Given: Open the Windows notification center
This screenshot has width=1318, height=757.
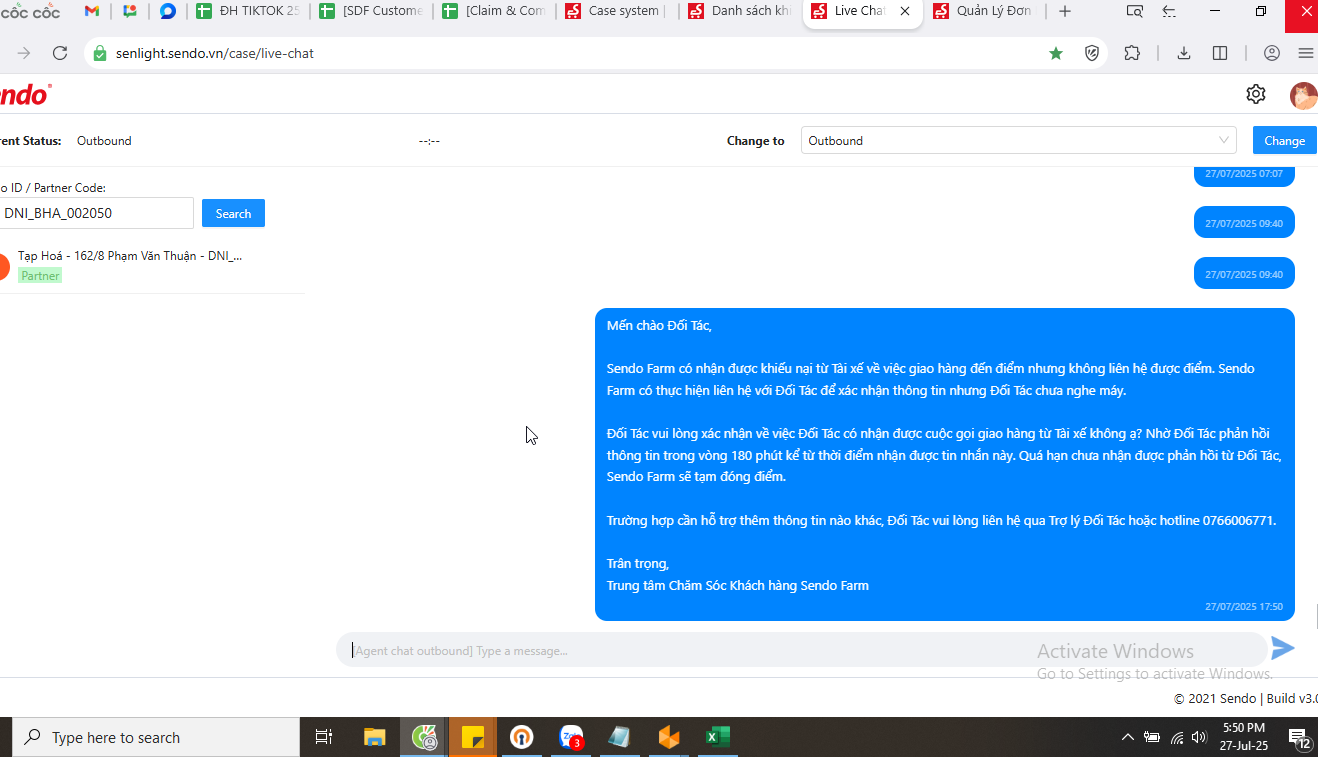Looking at the screenshot, I should pyautogui.click(x=1300, y=738).
